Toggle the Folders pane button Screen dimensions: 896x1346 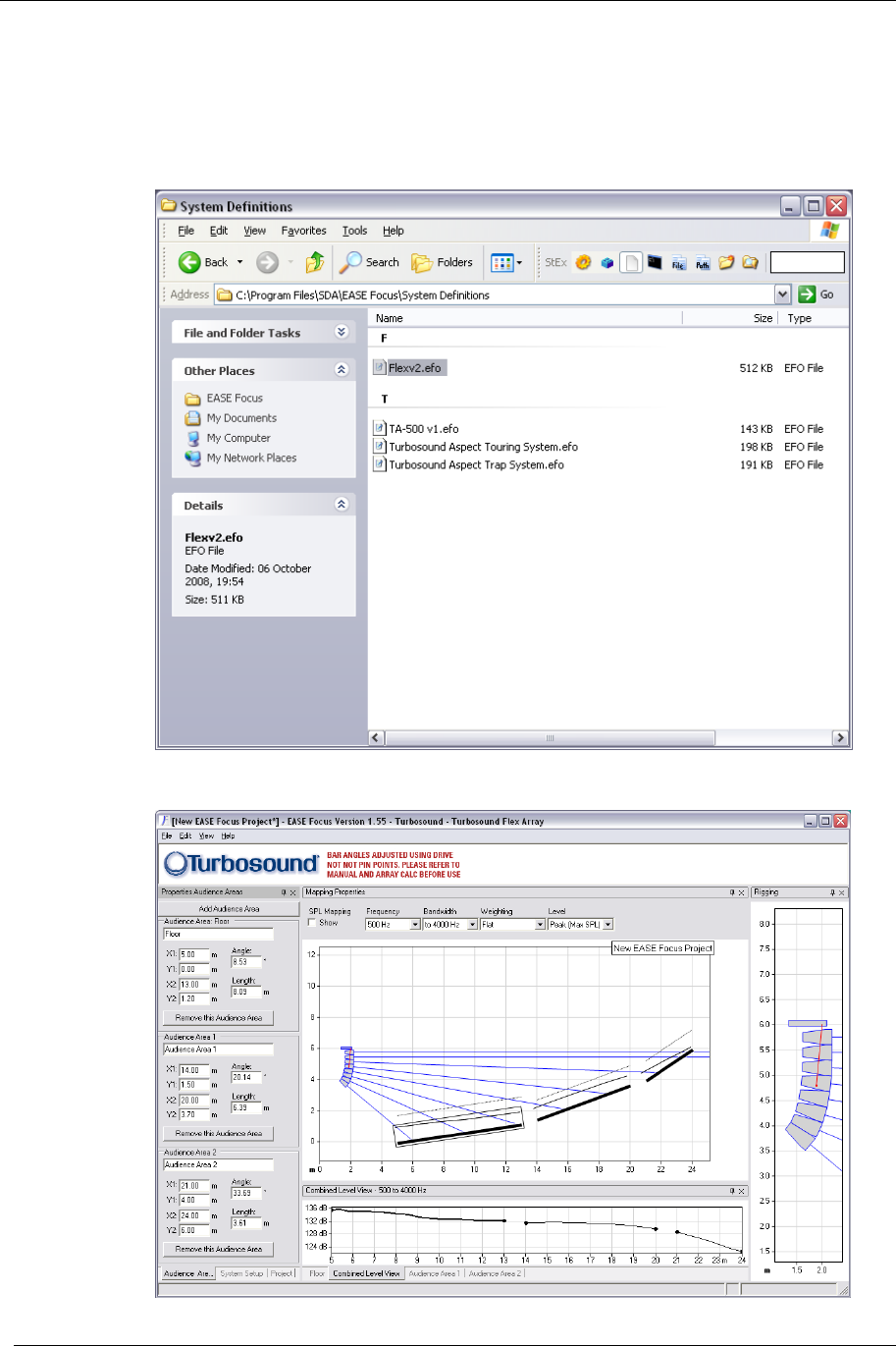click(x=442, y=262)
